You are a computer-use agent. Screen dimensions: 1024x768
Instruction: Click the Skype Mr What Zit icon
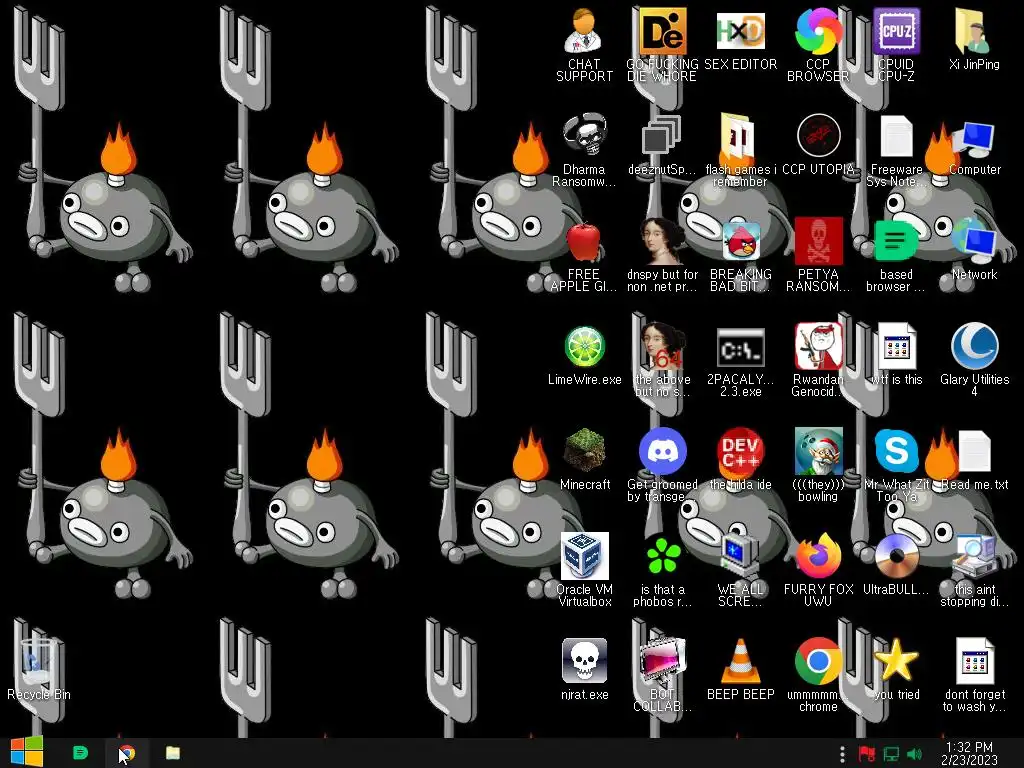pyautogui.click(x=896, y=451)
